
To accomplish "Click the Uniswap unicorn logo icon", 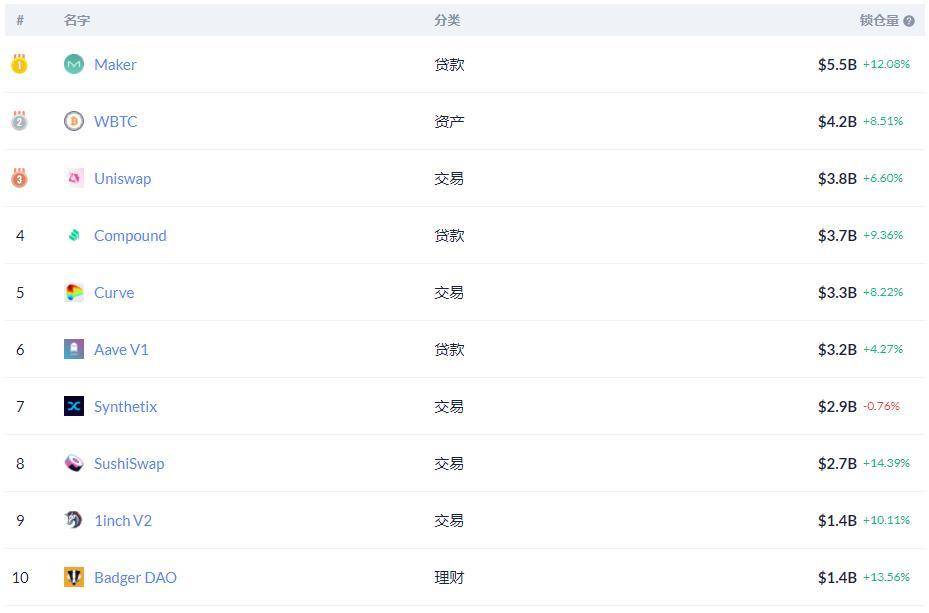I will click(74, 178).
